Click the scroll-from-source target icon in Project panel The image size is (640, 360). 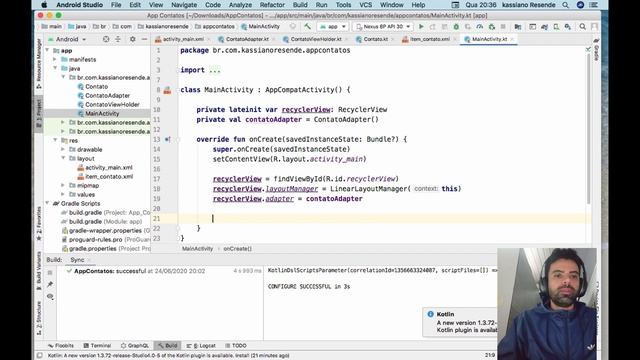click(x=106, y=39)
